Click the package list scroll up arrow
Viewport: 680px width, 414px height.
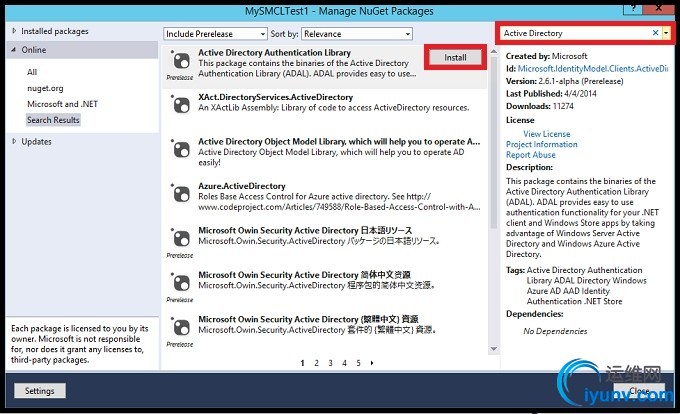tap(494, 51)
